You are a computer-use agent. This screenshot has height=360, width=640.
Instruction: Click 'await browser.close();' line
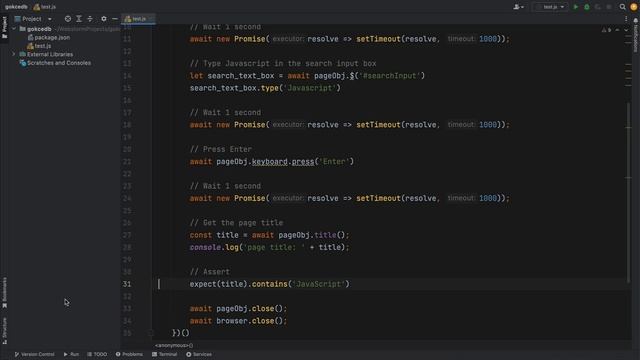[x=238, y=321]
